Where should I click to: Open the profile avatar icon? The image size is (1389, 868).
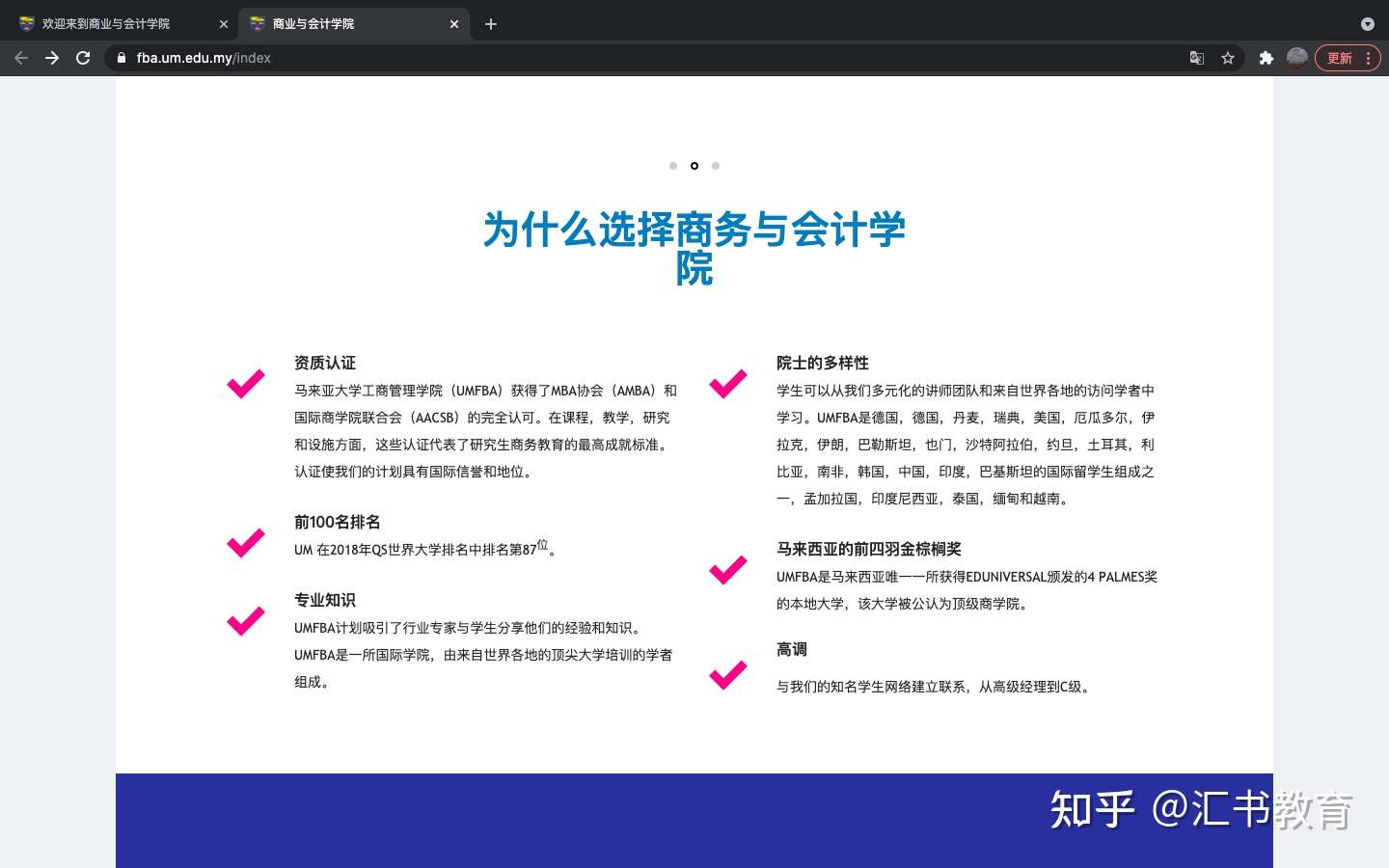pos(1297,58)
